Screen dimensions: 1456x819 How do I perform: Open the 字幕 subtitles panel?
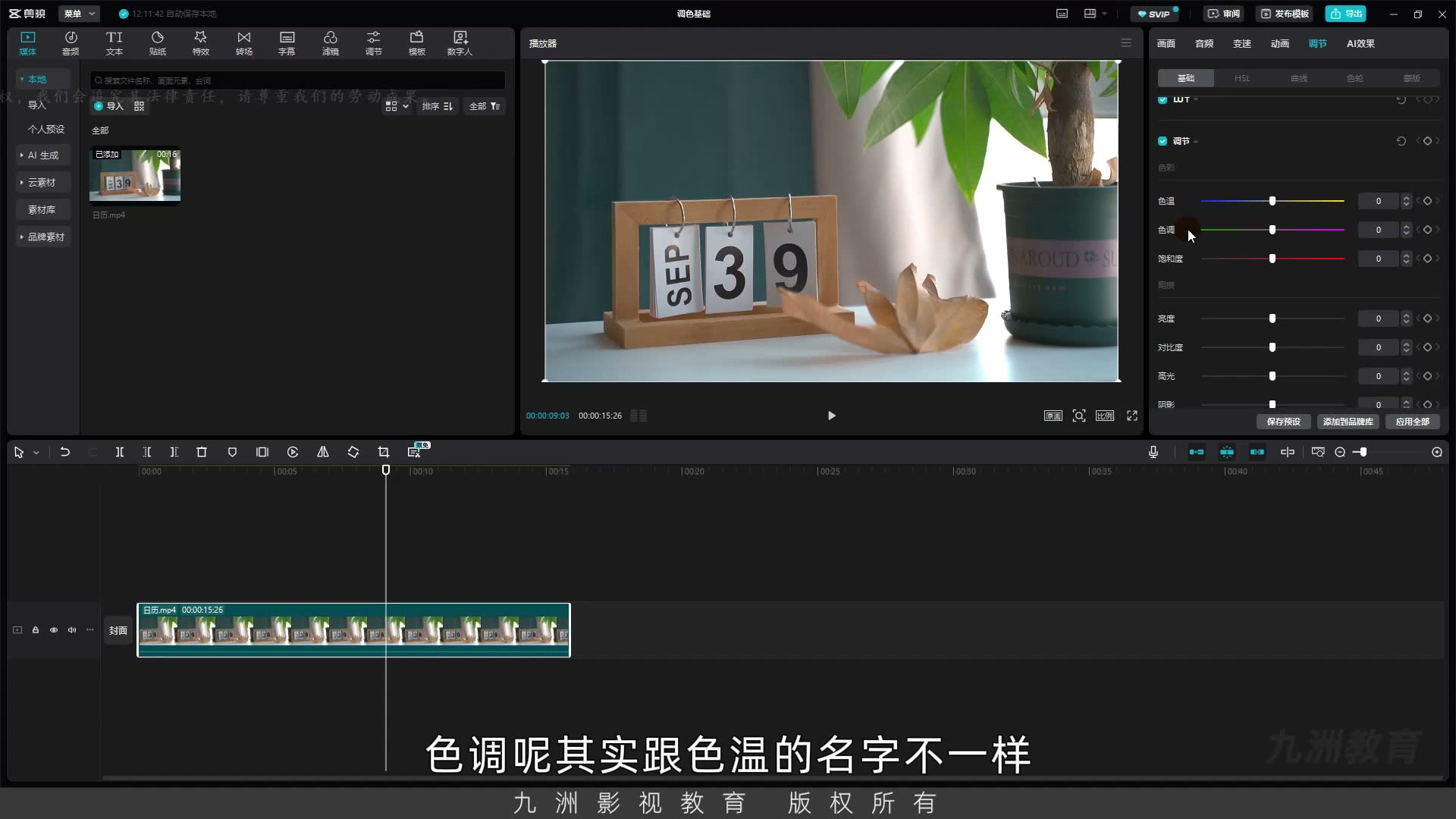pos(287,43)
